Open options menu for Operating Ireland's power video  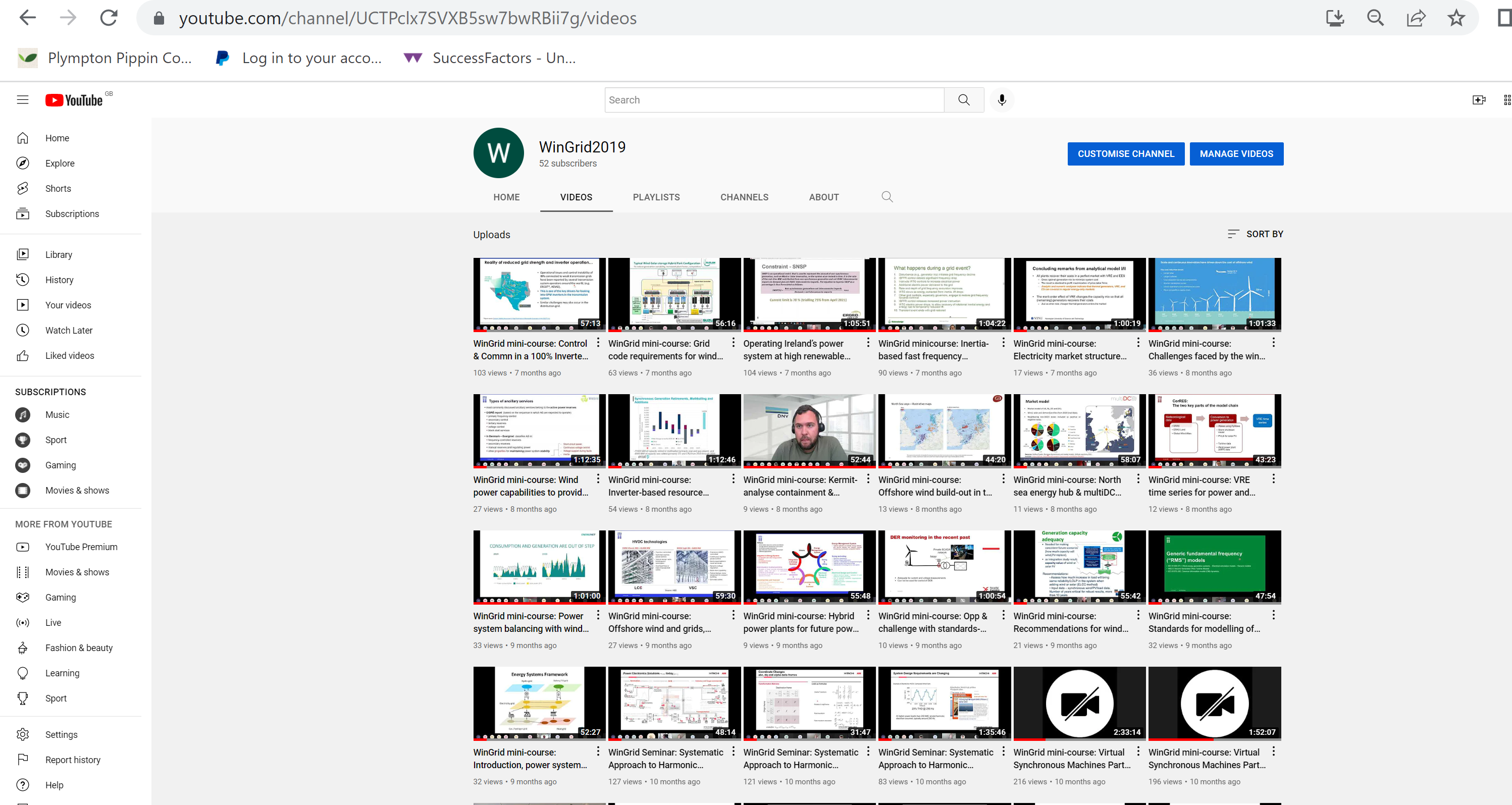pyautogui.click(x=868, y=342)
